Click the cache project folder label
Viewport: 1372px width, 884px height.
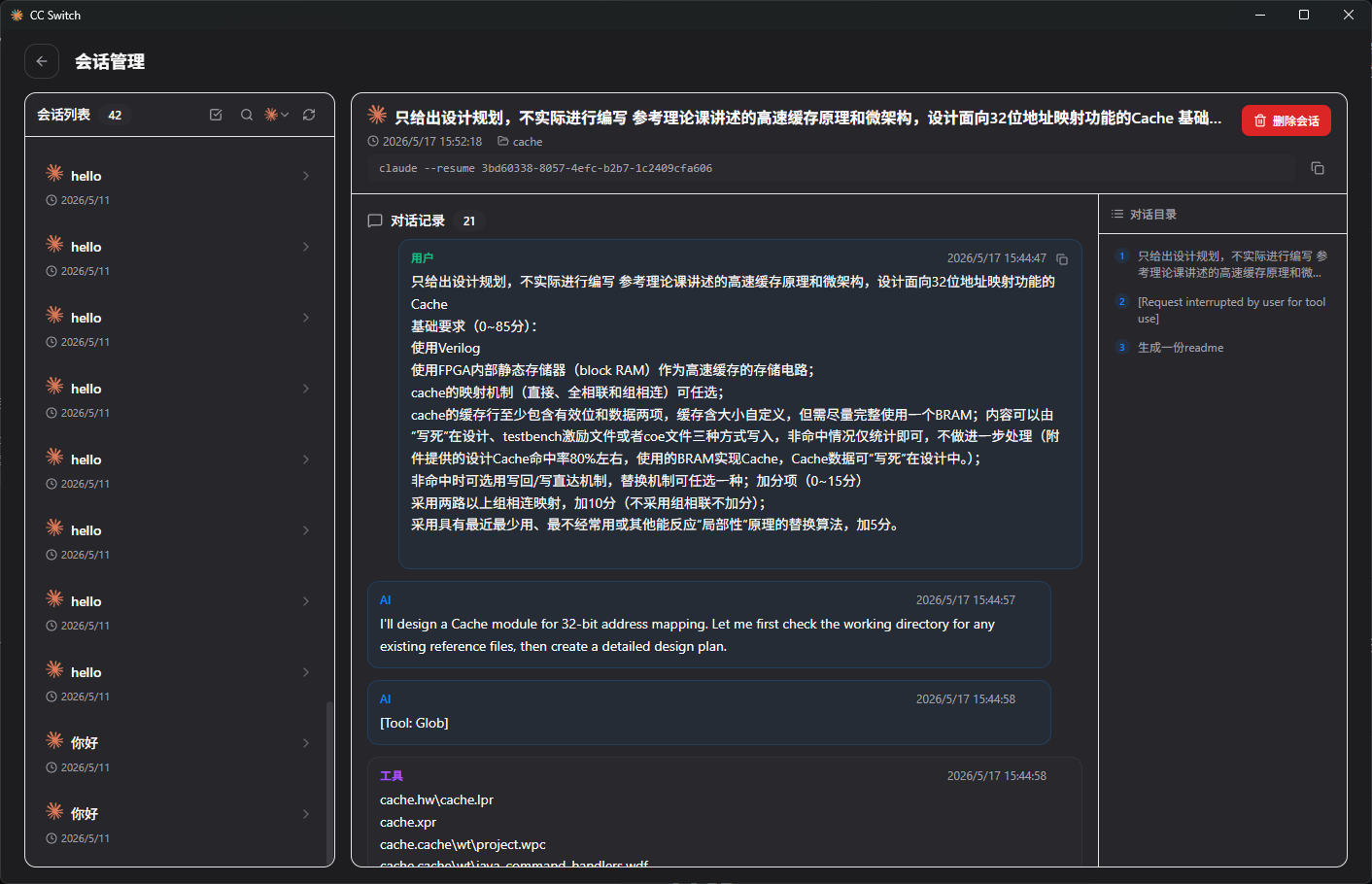pos(520,142)
